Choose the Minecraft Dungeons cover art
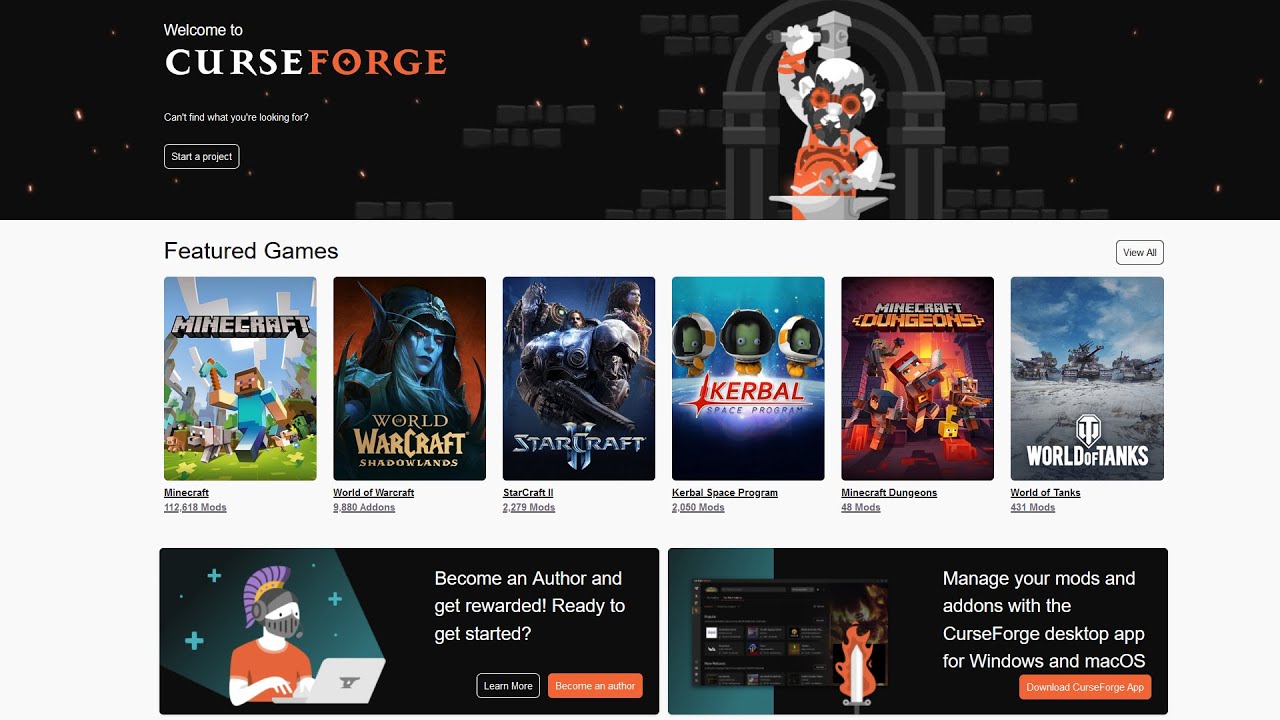 click(x=918, y=378)
